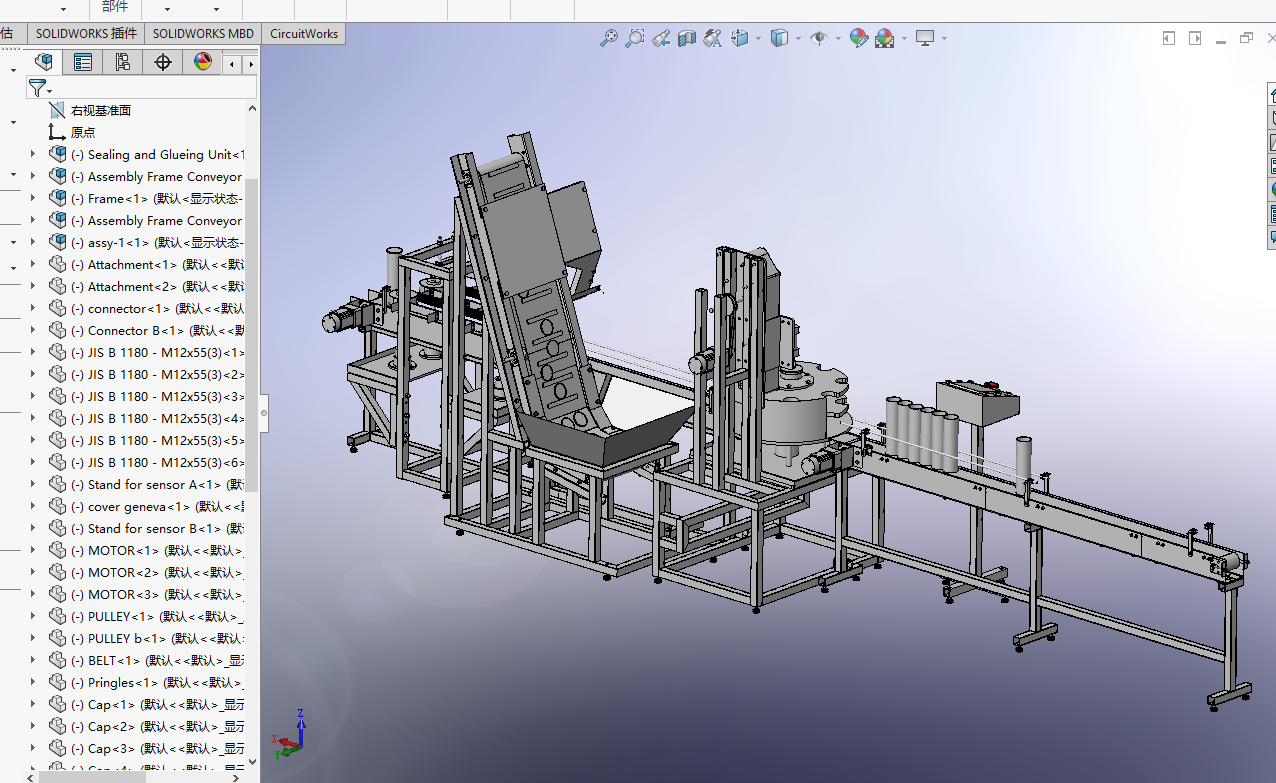Switch to the DisplayManager color ball tab

pos(203,62)
